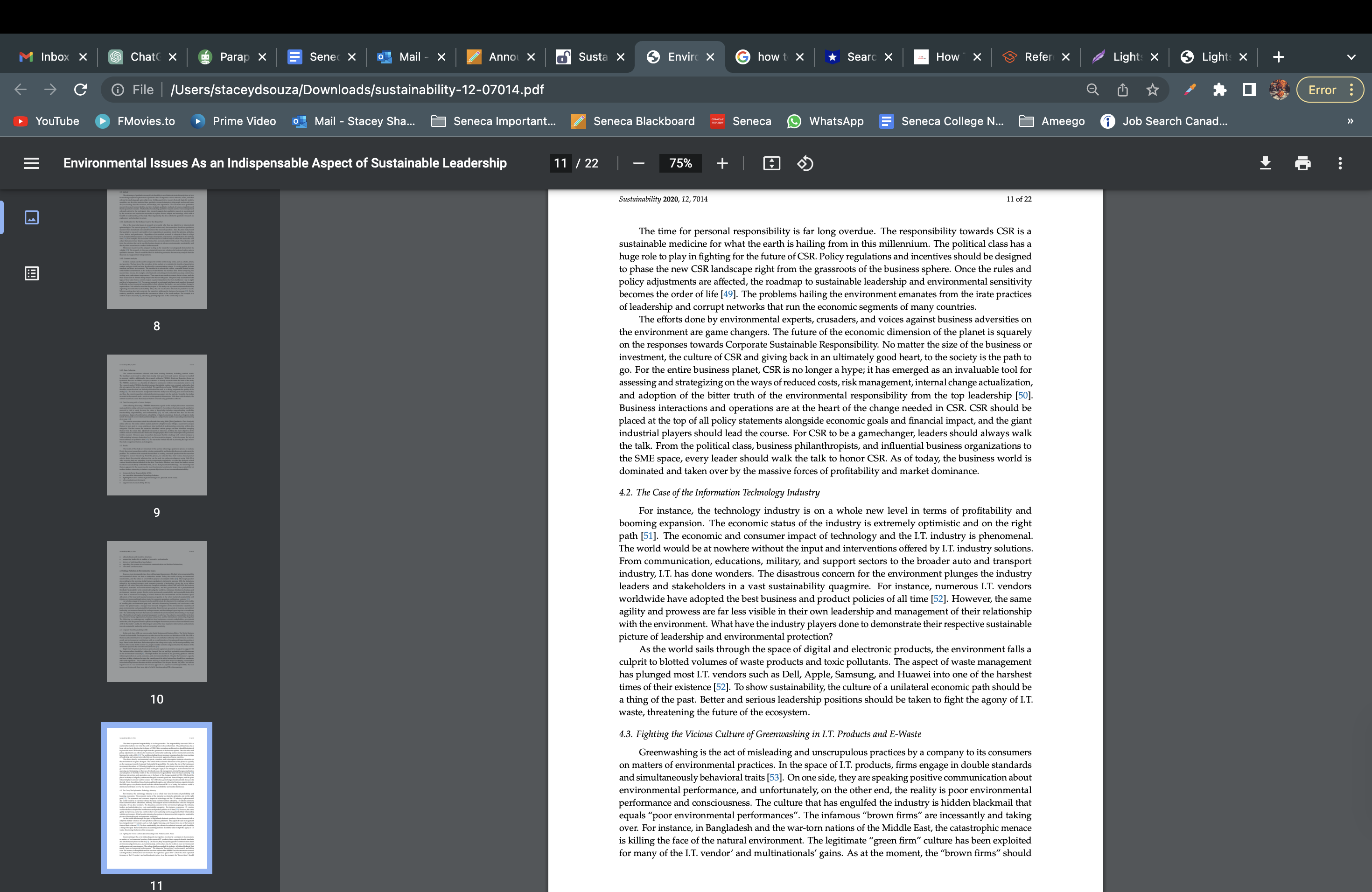The image size is (1372, 892).
Task: Close the Sustainability tab
Action: click(x=621, y=57)
